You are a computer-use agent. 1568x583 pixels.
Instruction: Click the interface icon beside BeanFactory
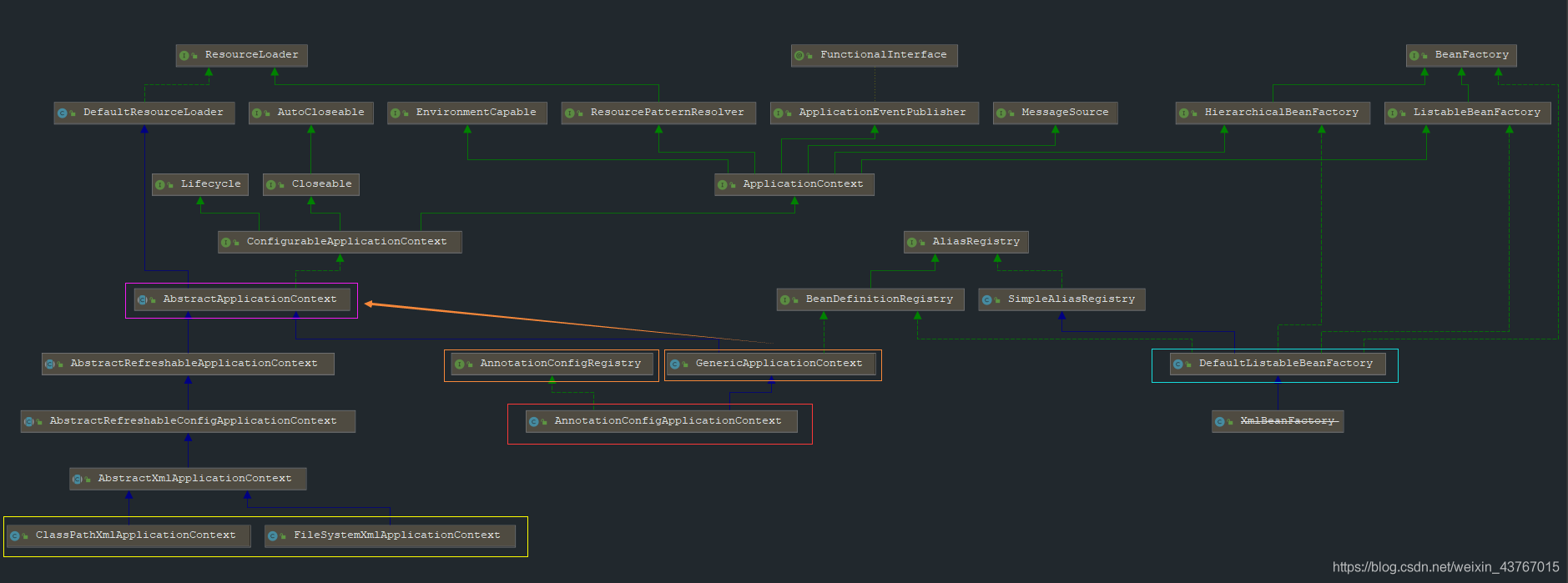(x=1414, y=56)
